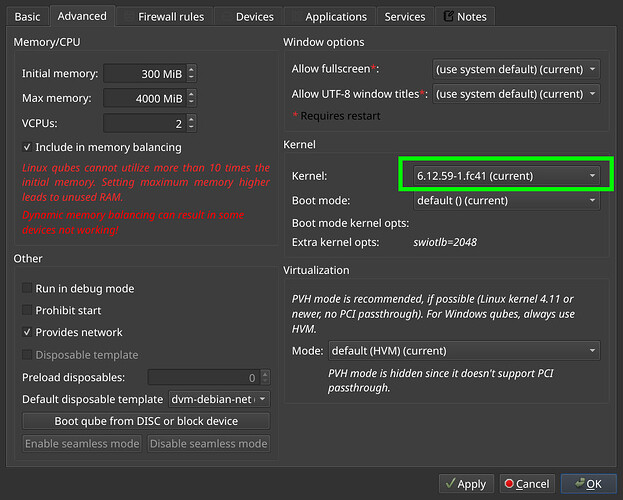Open the Applications tab
The height and width of the screenshot is (500, 623).
click(335, 16)
